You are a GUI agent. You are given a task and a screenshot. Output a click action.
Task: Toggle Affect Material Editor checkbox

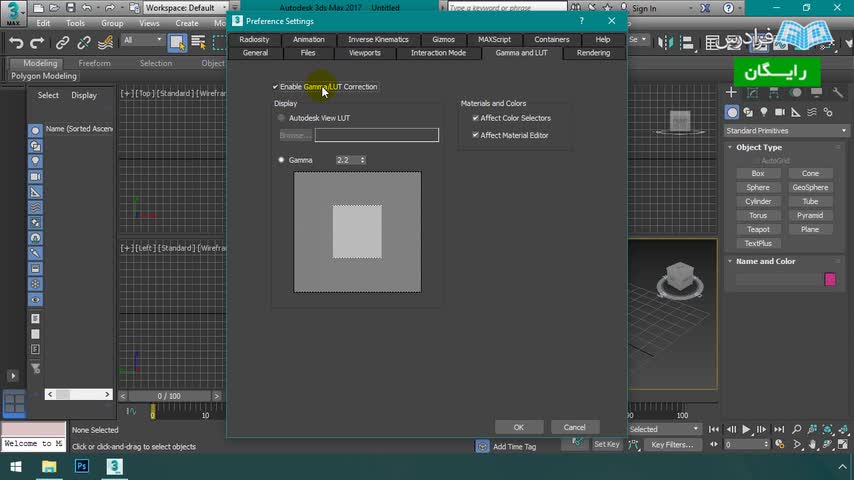pyautogui.click(x=475, y=135)
